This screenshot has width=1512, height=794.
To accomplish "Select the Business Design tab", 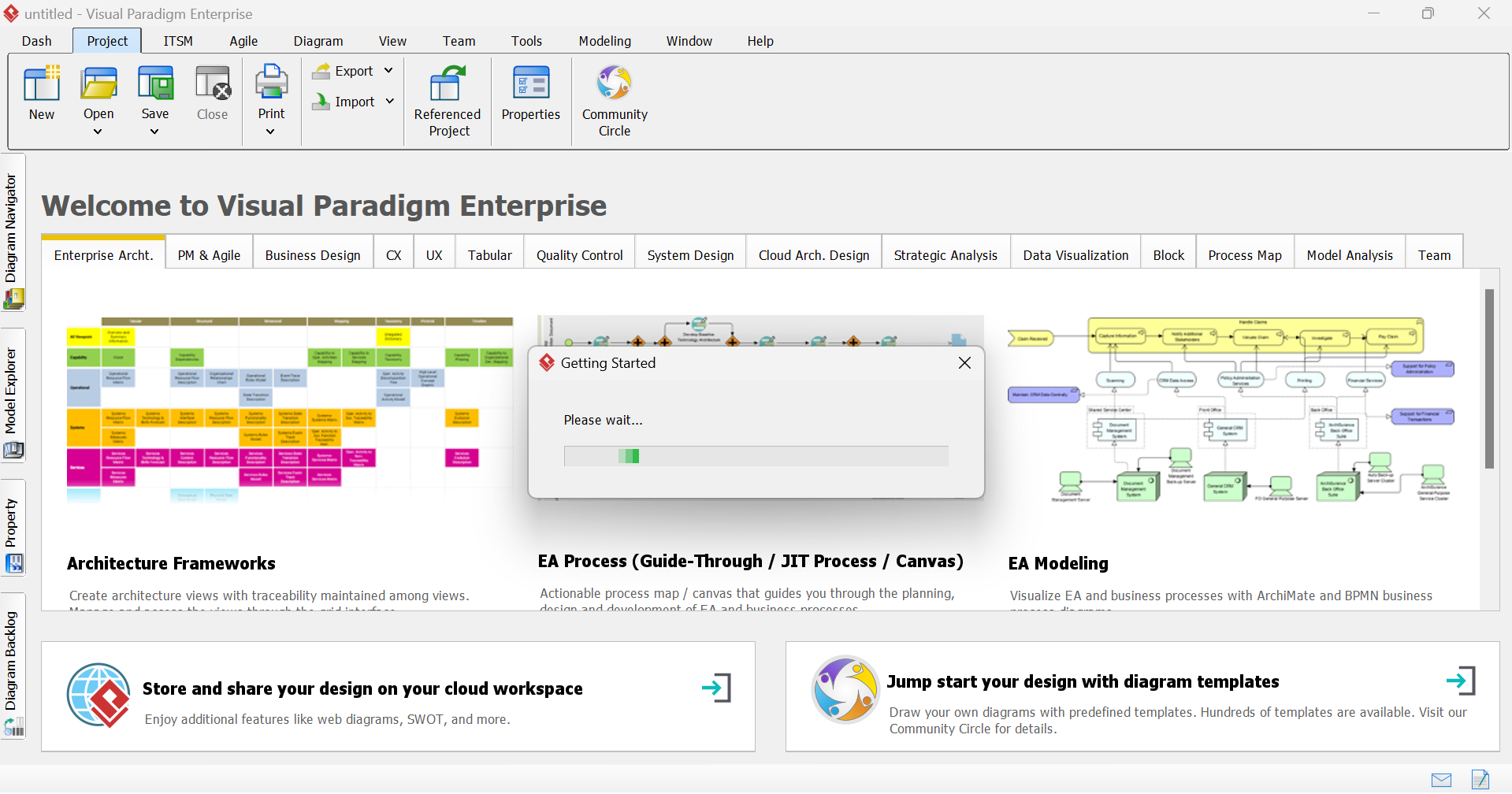I will (x=313, y=255).
